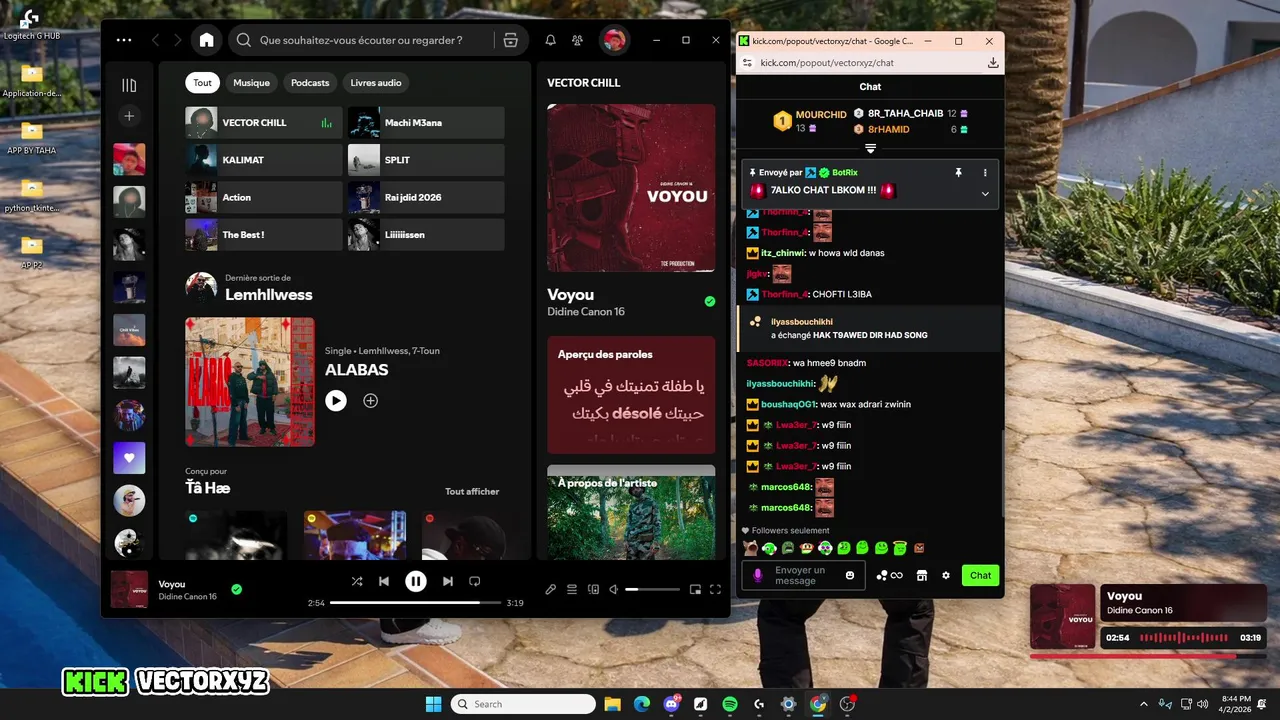Go back in Spotify navigation
Screen dimensions: 1280x720
pyautogui.click(x=156, y=40)
